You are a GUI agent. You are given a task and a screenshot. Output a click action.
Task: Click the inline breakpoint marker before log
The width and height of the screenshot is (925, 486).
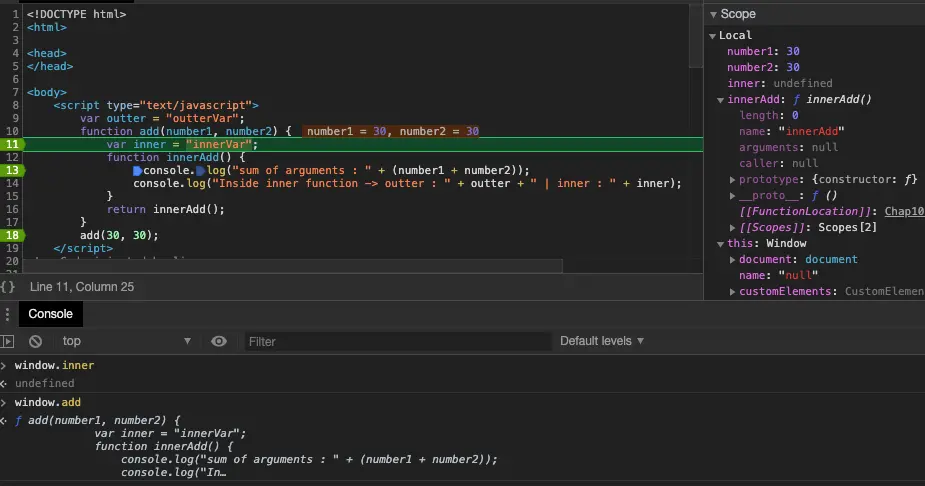200,170
